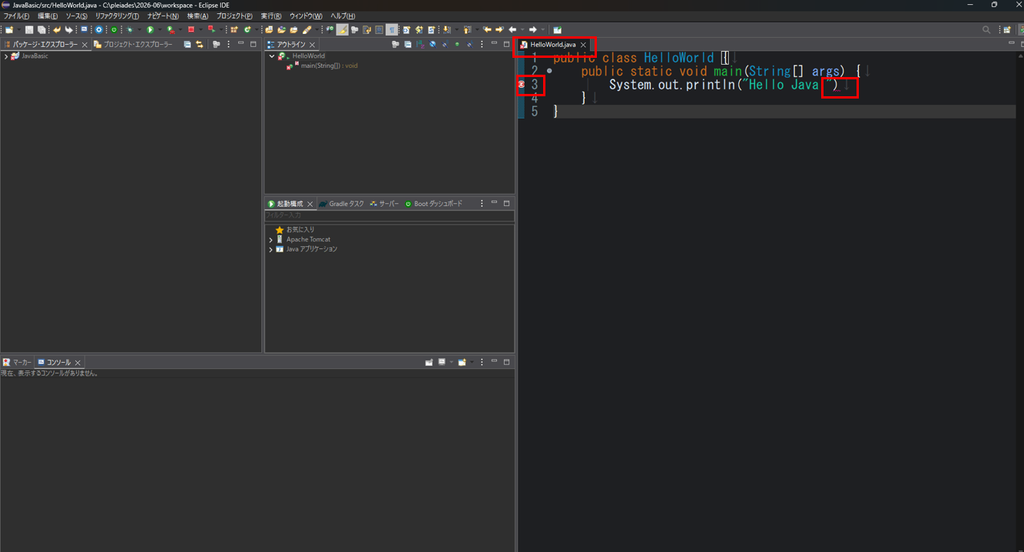The image size is (1024, 552).
Task: Click the Open Perspective icon at top right
Action: [1007, 29]
